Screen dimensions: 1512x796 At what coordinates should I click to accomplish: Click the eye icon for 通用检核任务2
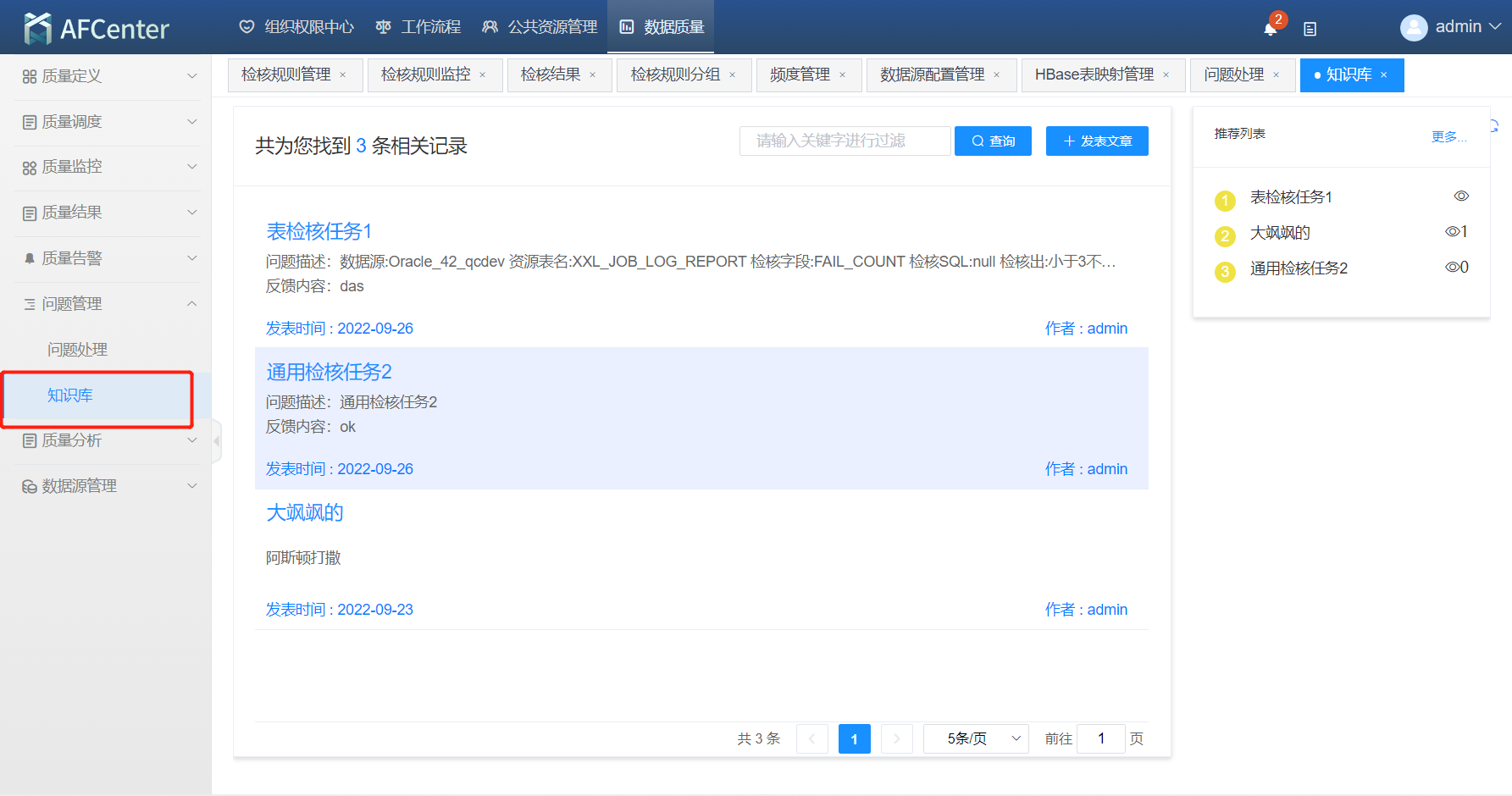point(1452,268)
